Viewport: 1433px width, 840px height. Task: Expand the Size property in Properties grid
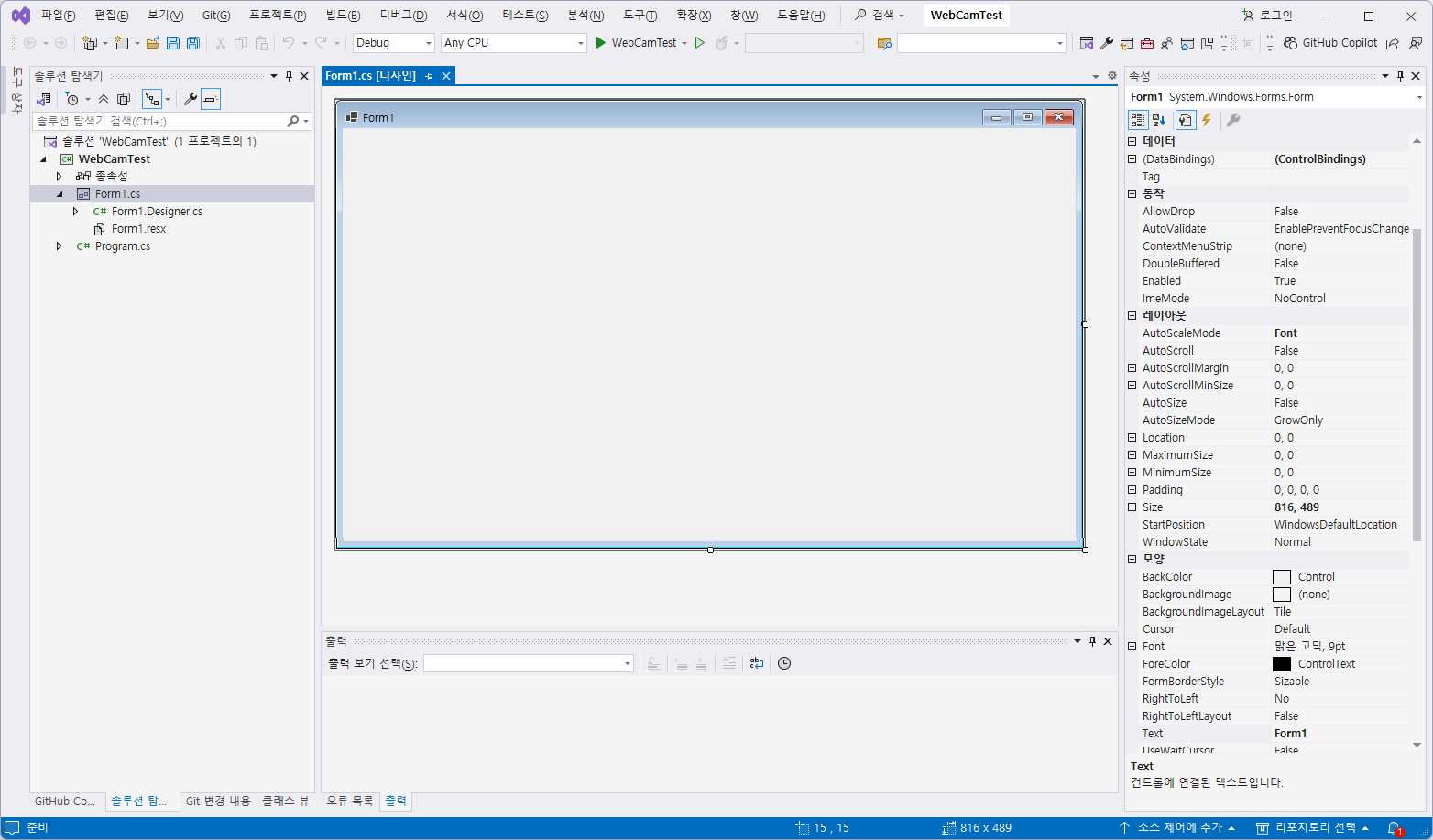pyautogui.click(x=1132, y=507)
